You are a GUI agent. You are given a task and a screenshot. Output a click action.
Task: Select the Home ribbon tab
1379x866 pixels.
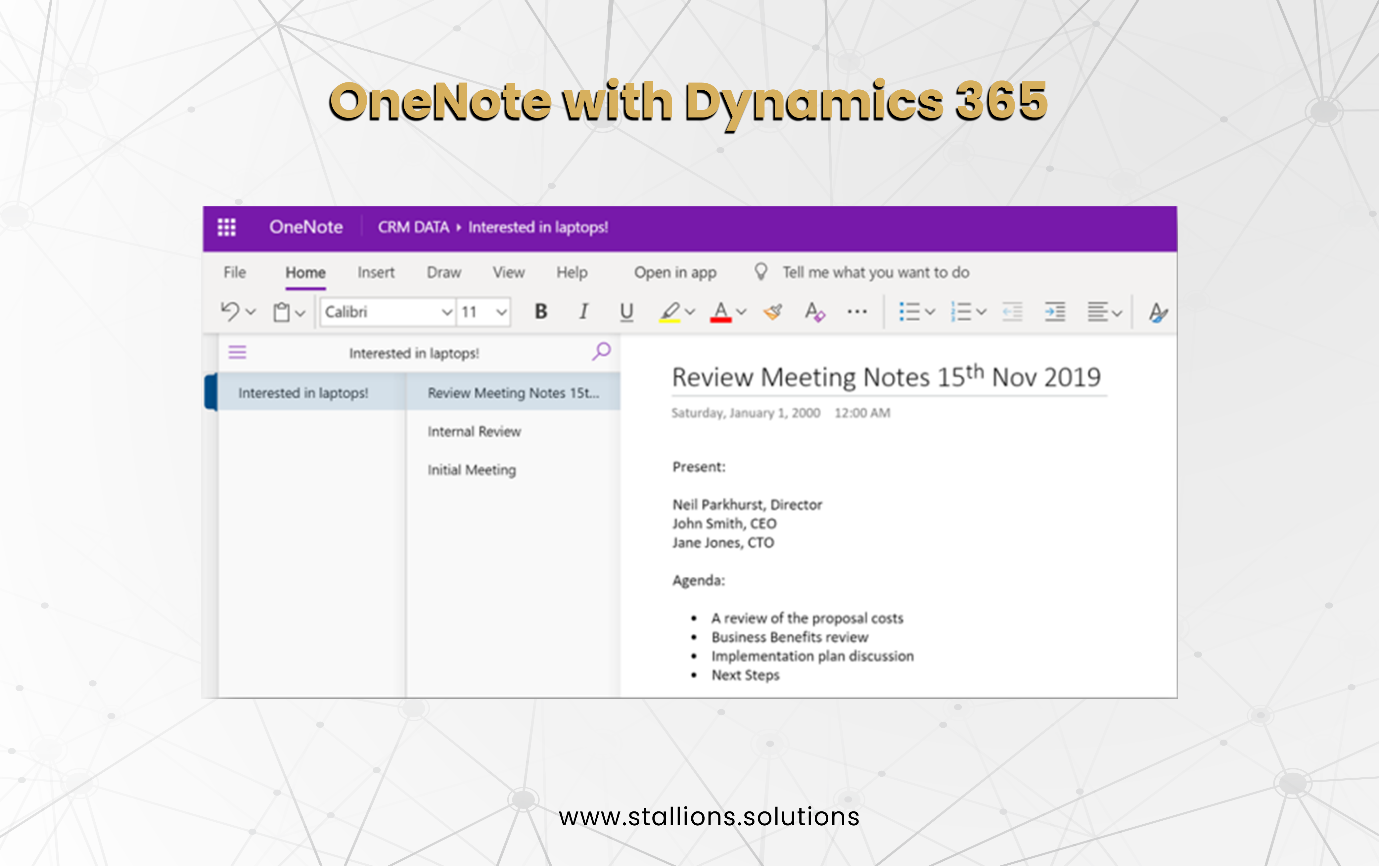click(305, 272)
